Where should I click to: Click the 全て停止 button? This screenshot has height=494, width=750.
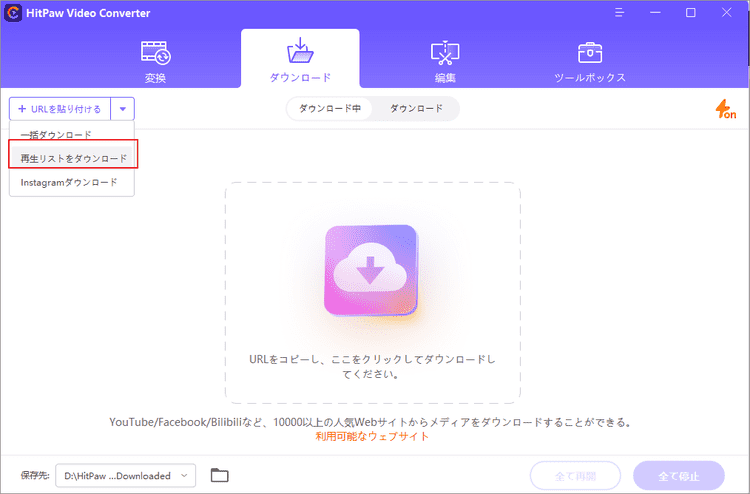pos(679,476)
